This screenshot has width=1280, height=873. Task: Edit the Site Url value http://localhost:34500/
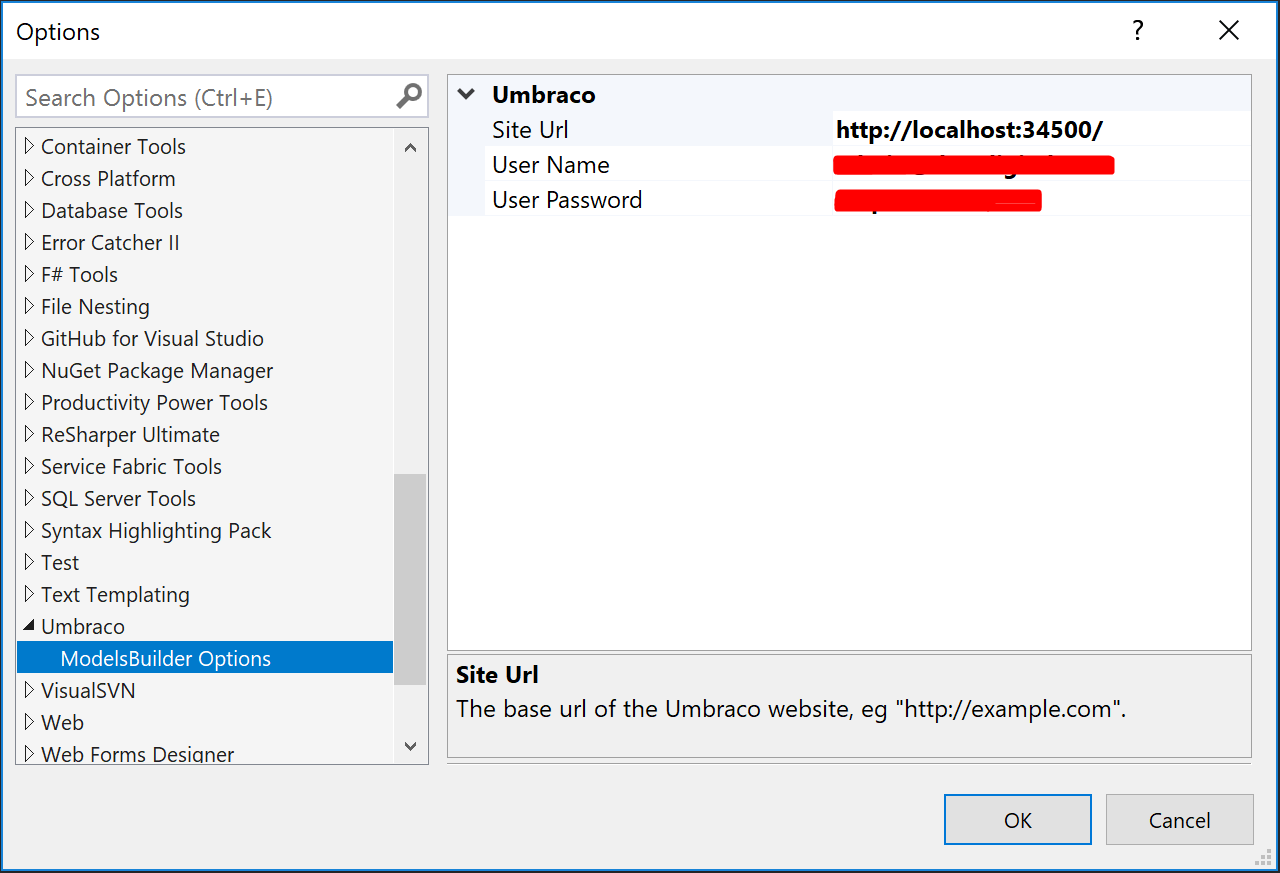click(1040, 130)
